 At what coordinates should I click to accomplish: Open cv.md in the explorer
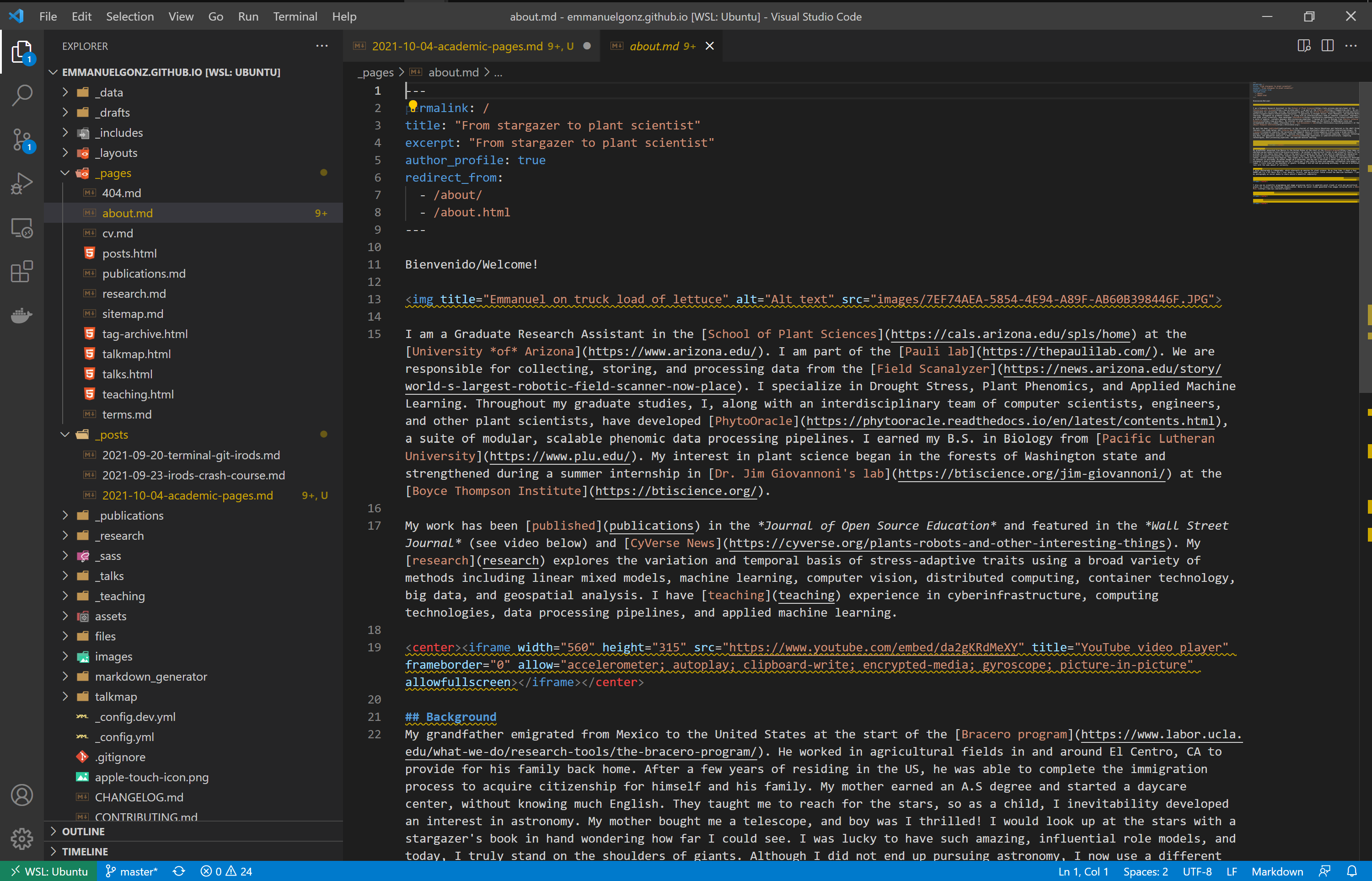tap(117, 233)
